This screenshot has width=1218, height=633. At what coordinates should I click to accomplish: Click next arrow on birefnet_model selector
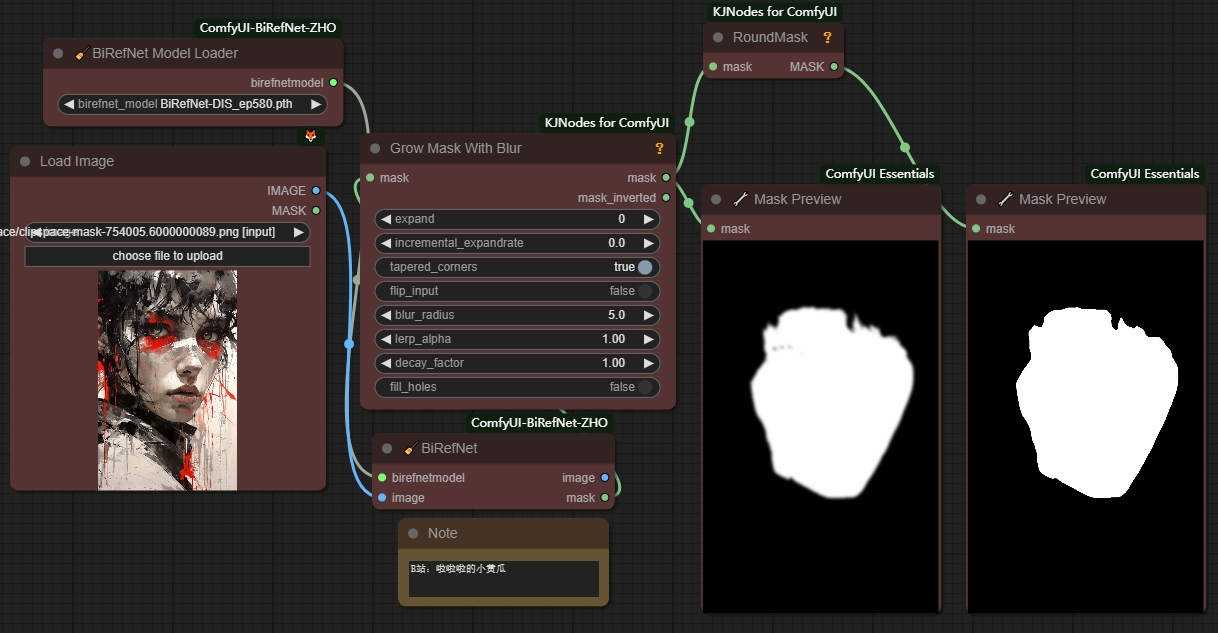pyautogui.click(x=316, y=104)
